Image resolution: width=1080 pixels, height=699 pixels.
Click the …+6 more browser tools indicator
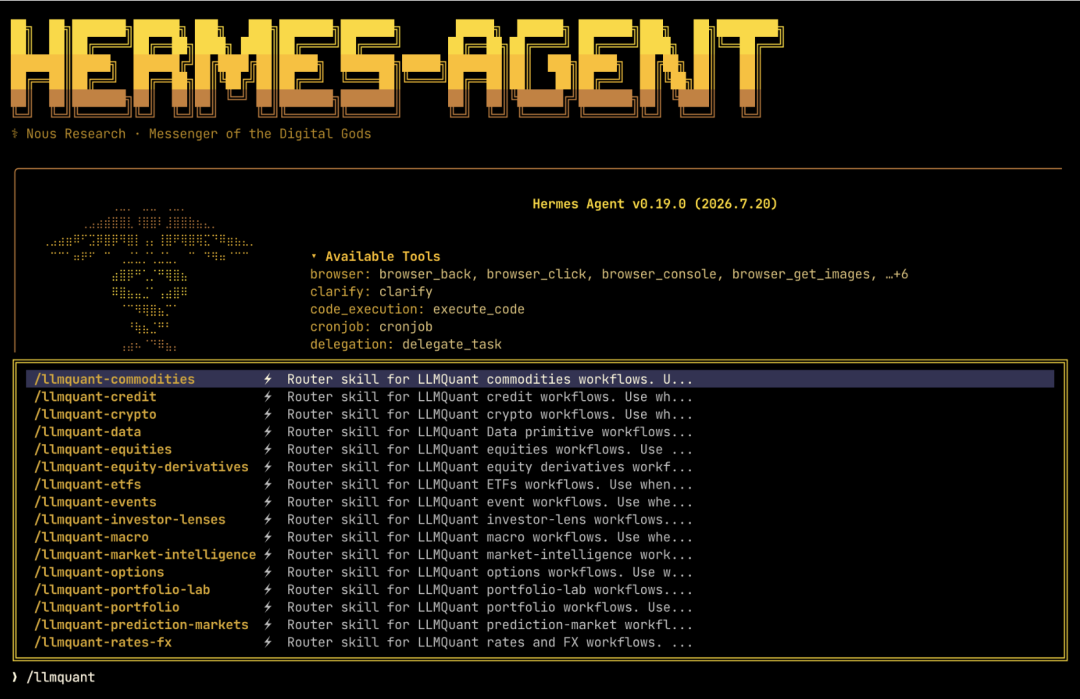click(x=897, y=274)
